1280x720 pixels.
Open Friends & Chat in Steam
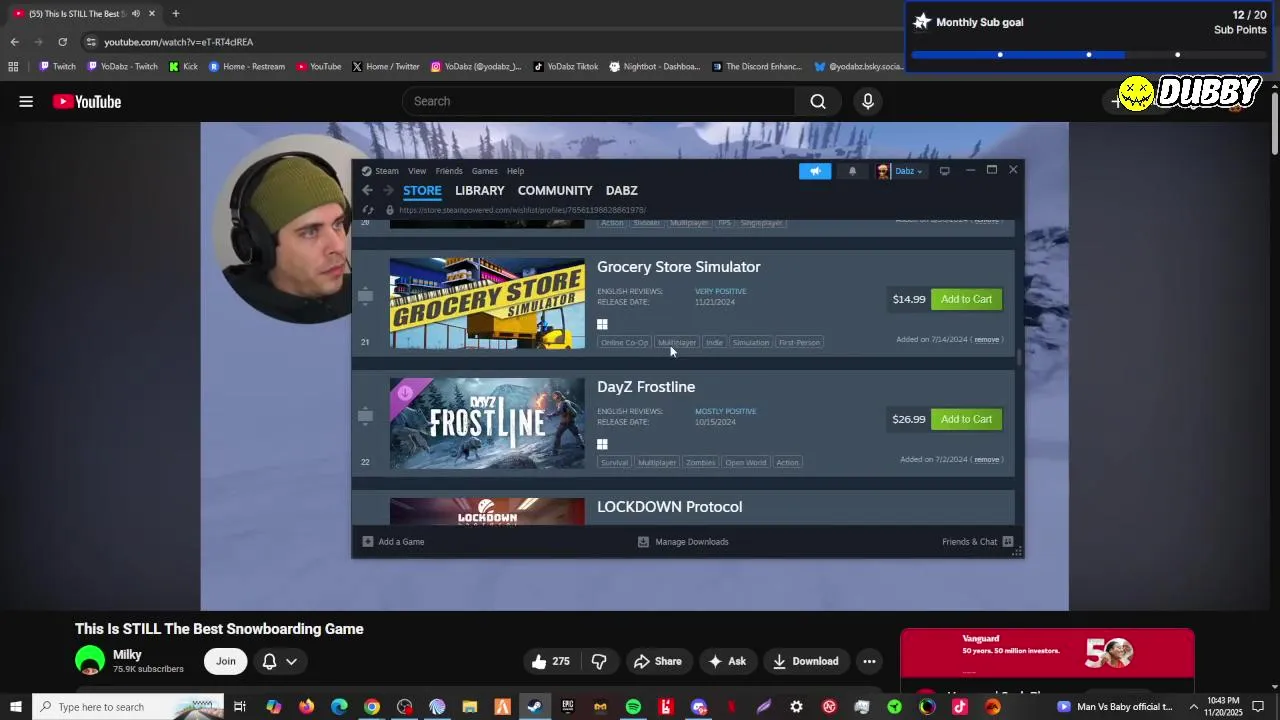click(978, 542)
